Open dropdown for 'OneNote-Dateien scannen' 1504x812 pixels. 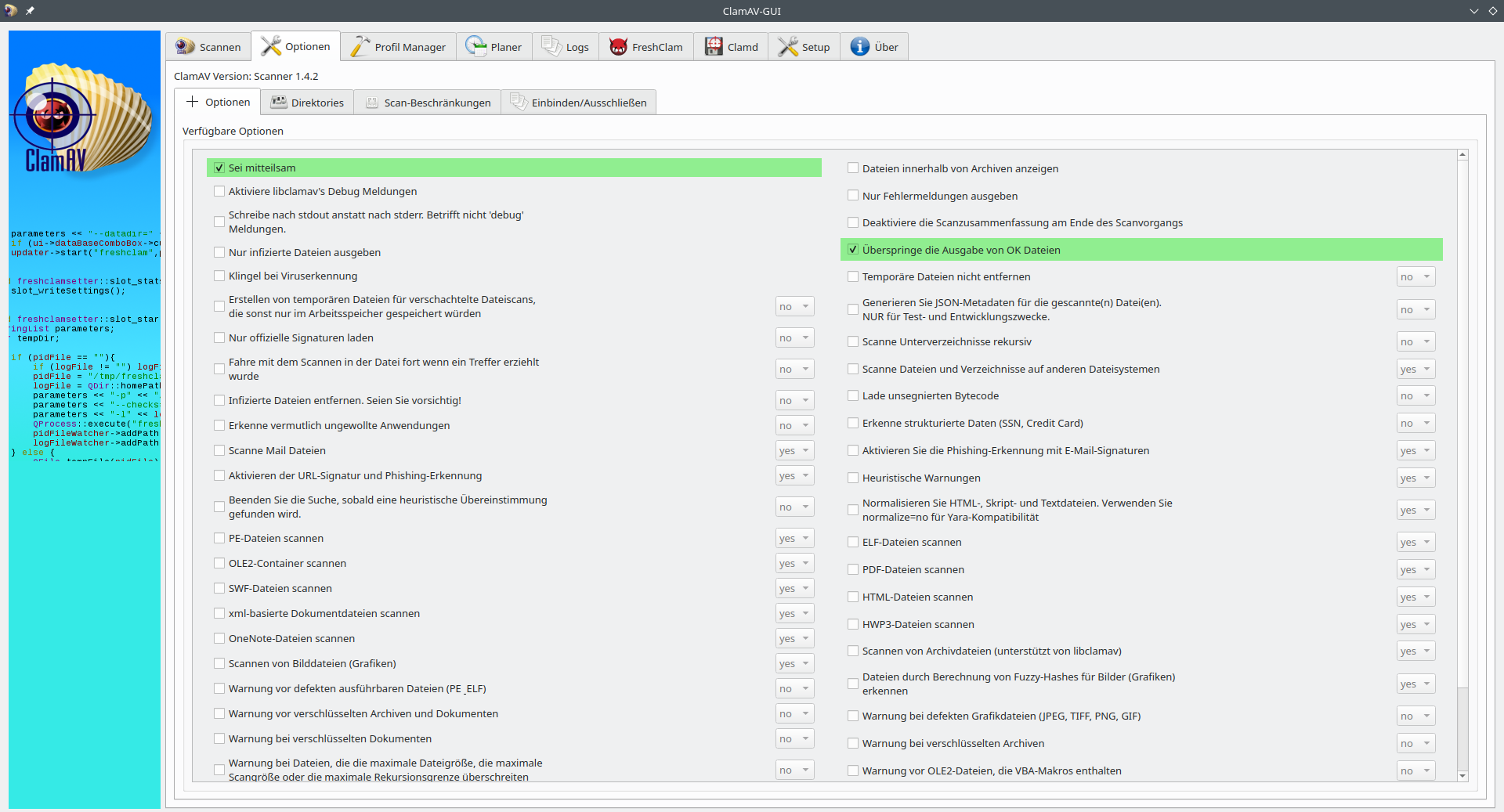[794, 638]
